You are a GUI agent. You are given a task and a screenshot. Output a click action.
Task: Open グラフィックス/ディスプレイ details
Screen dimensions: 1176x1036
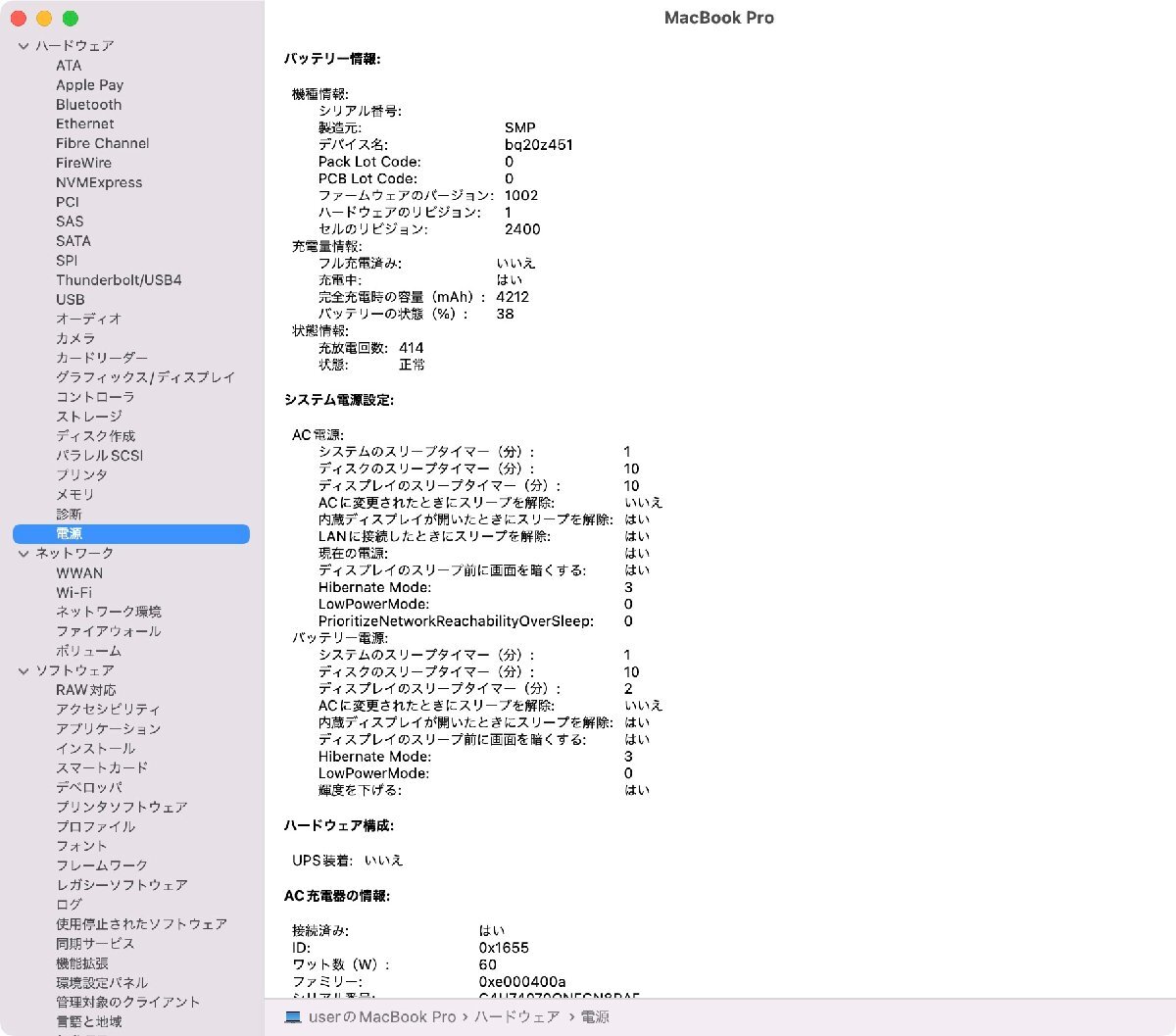(x=146, y=377)
